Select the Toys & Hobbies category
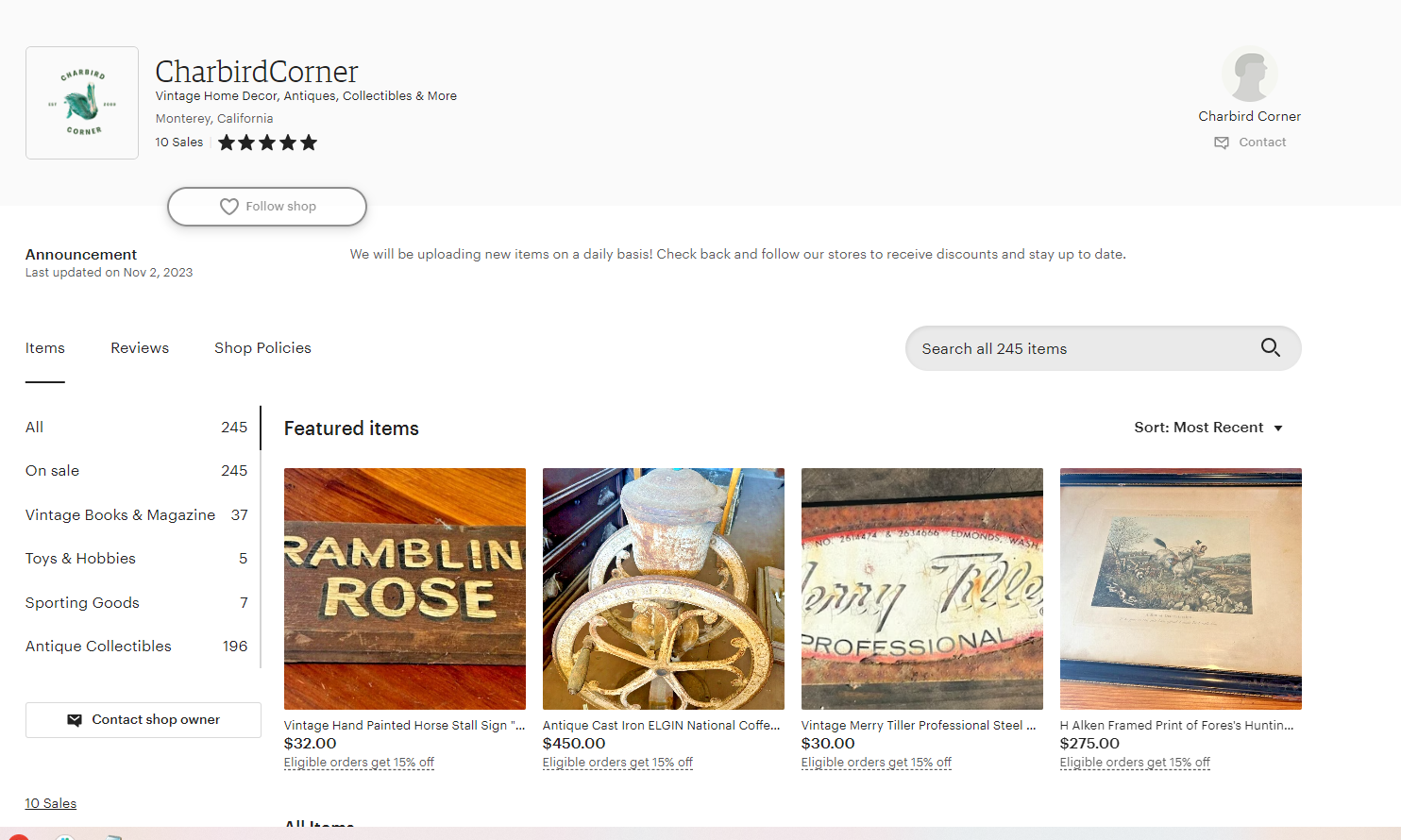The width and height of the screenshot is (1401, 840). point(80,559)
